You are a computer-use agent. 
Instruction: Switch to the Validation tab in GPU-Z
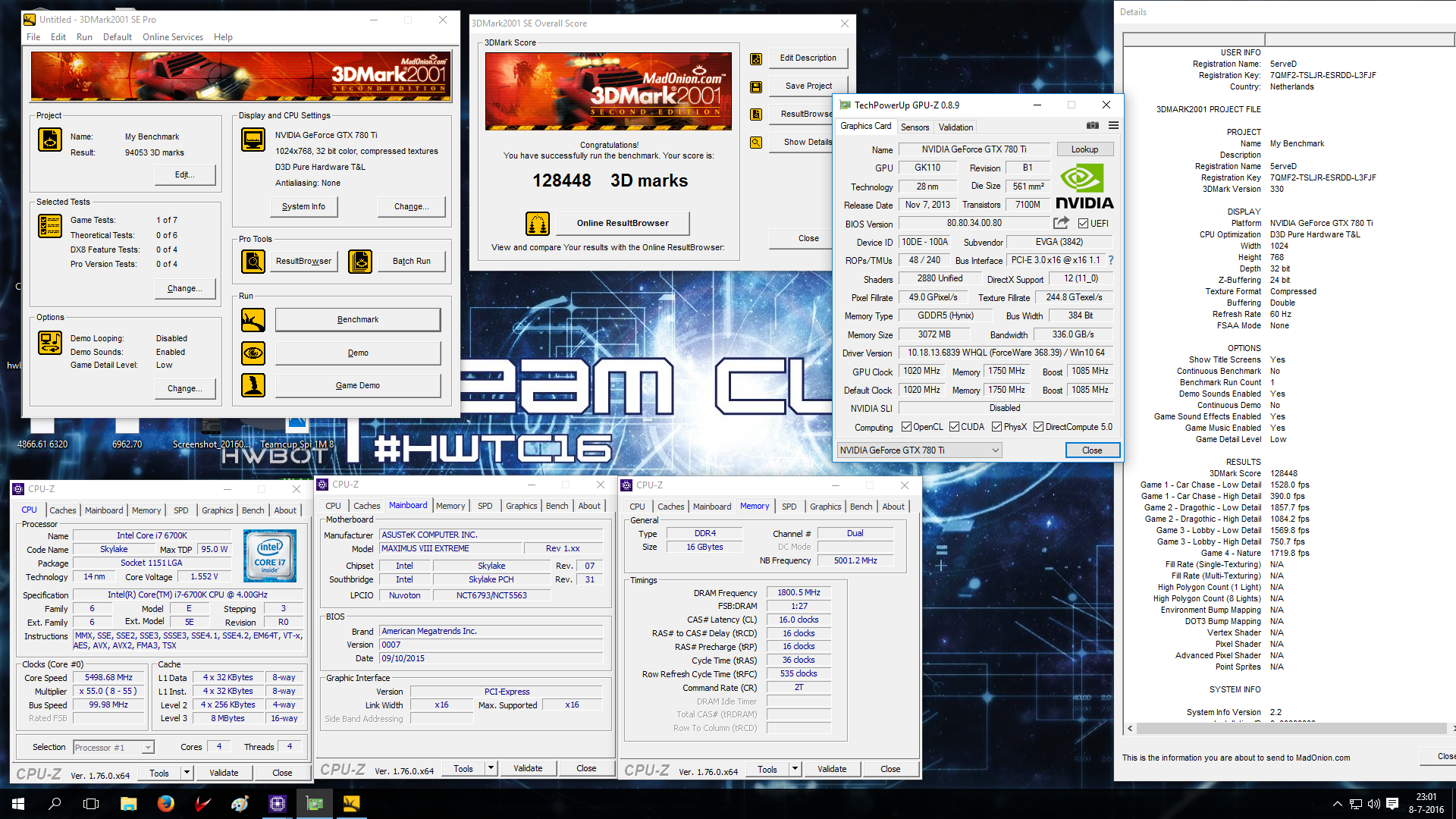point(955,127)
